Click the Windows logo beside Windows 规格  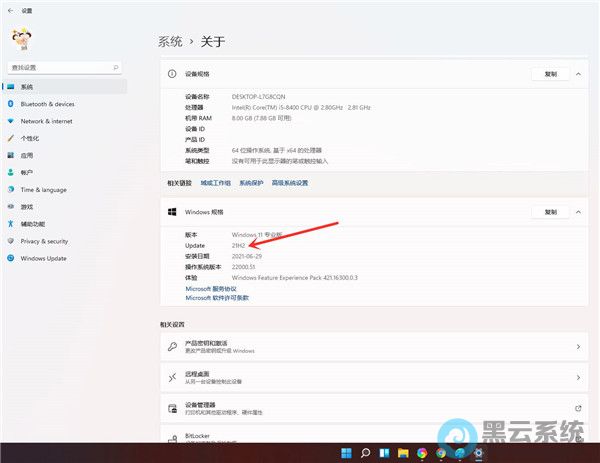(172, 212)
